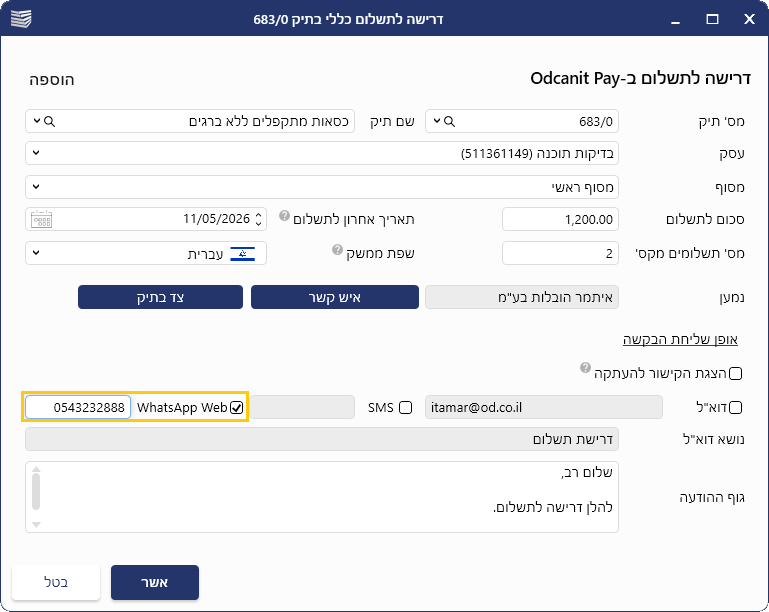769x612 pixels.
Task: Tick the הצגת הקישור להעתקה checkbox
Action: point(735,374)
